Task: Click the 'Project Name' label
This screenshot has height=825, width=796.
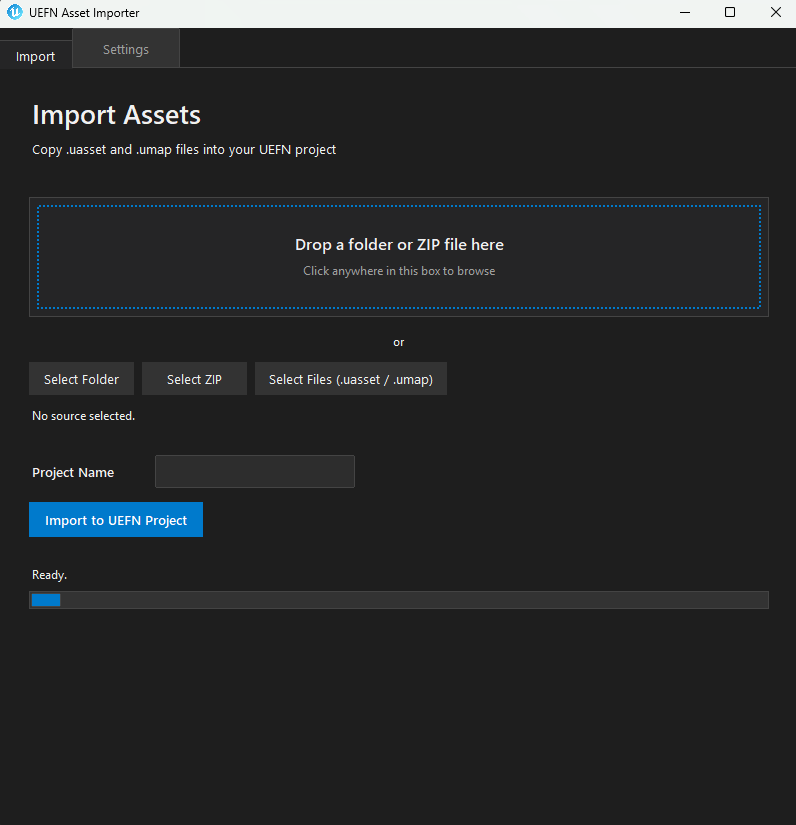Action: click(x=73, y=472)
